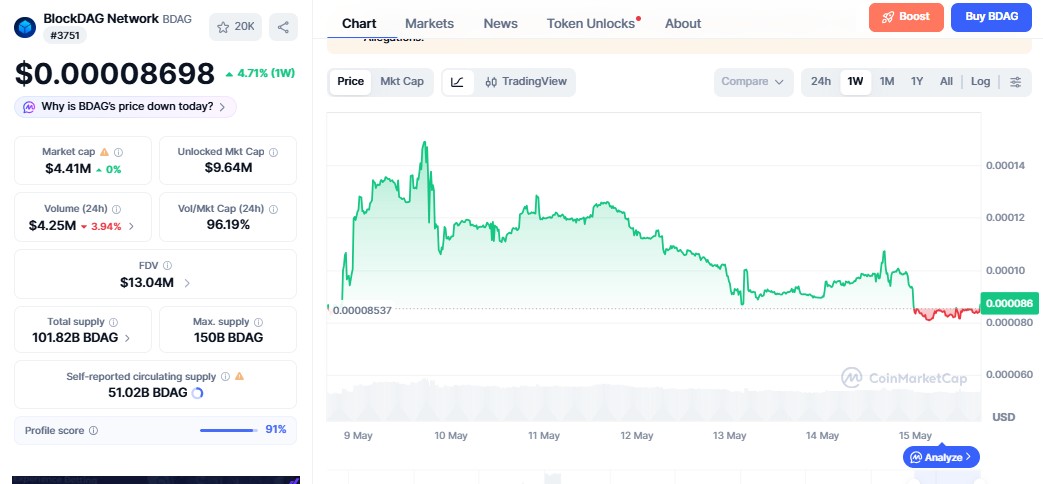This screenshot has width=1043, height=484.
Task: Click the BlockDAG Network coin logo
Action: click(x=25, y=27)
